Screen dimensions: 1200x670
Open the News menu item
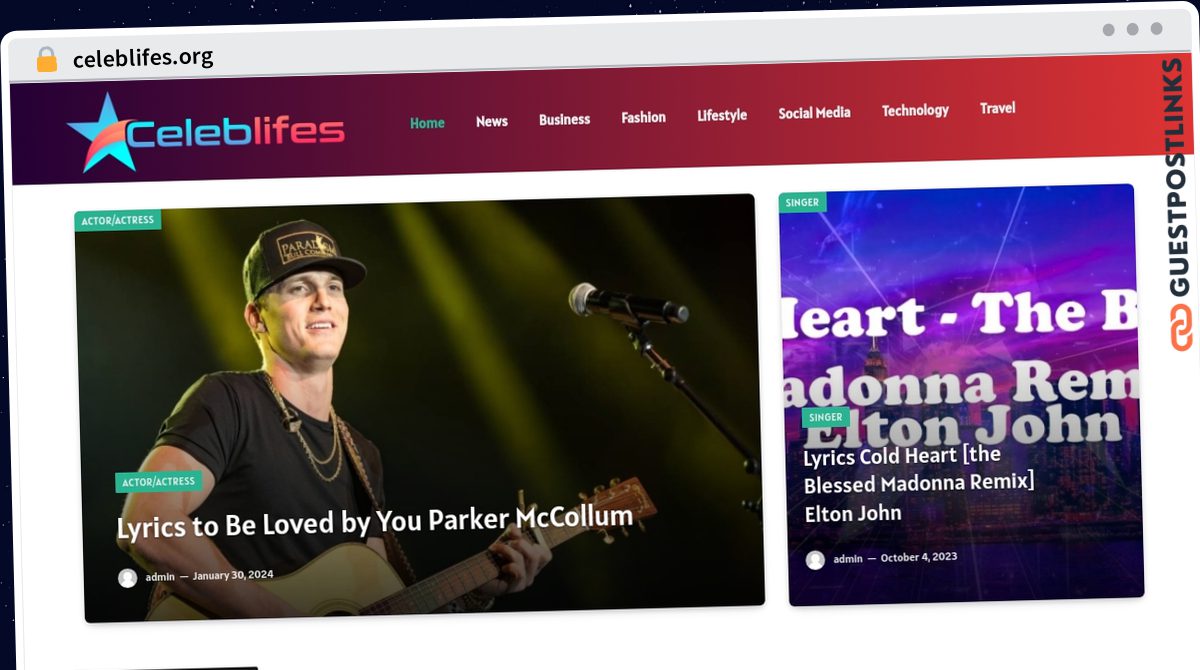(492, 121)
